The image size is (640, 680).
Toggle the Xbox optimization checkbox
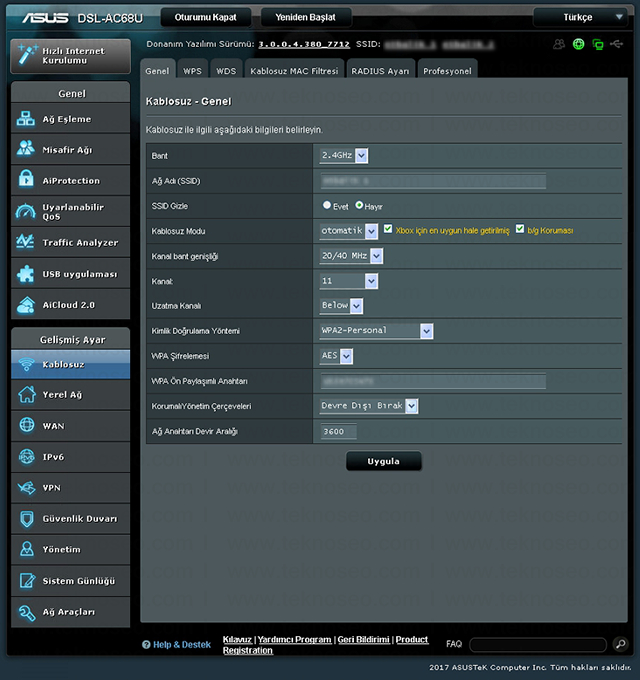click(388, 229)
